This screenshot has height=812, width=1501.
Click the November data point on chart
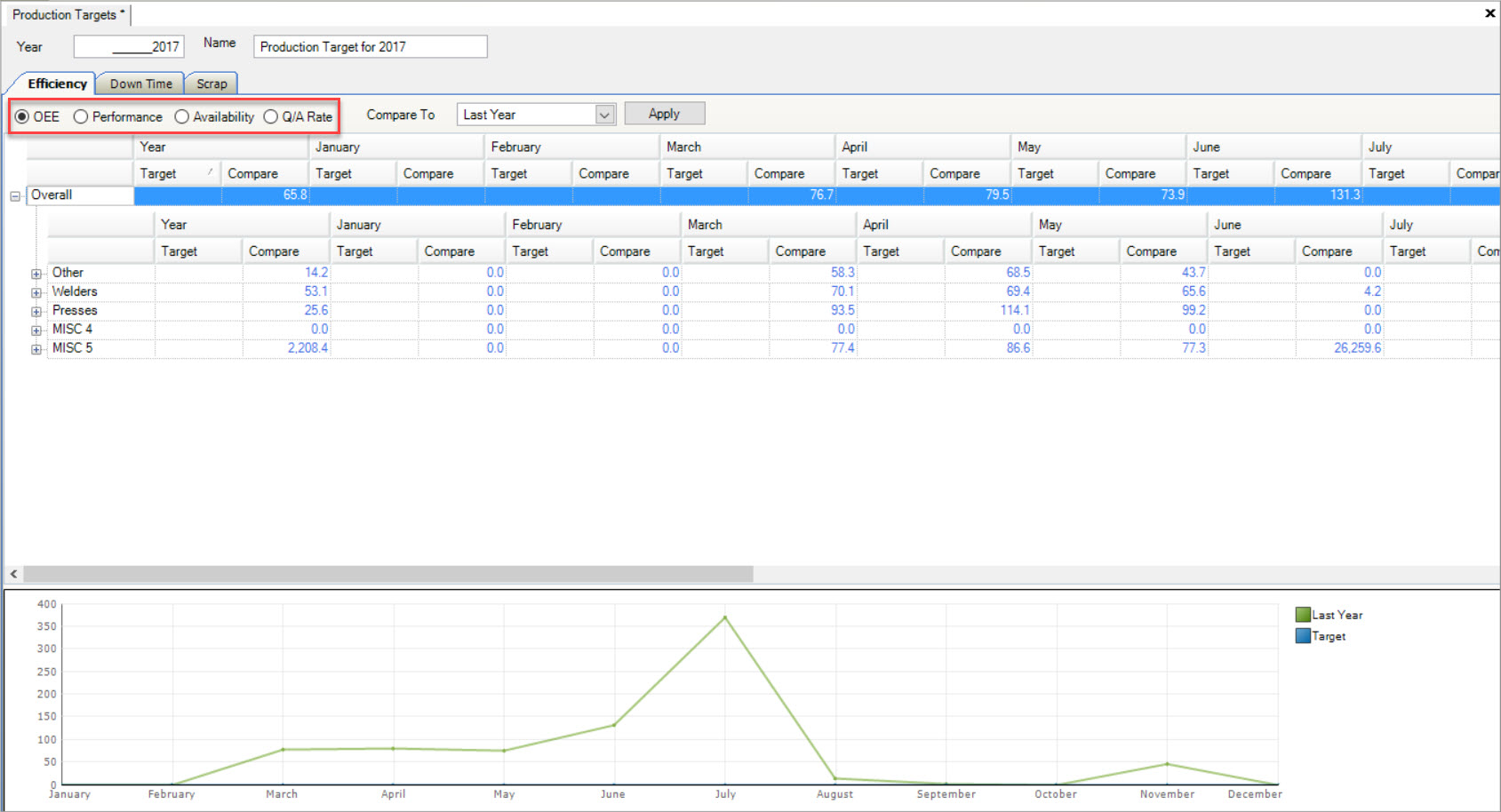pyautogui.click(x=1167, y=764)
